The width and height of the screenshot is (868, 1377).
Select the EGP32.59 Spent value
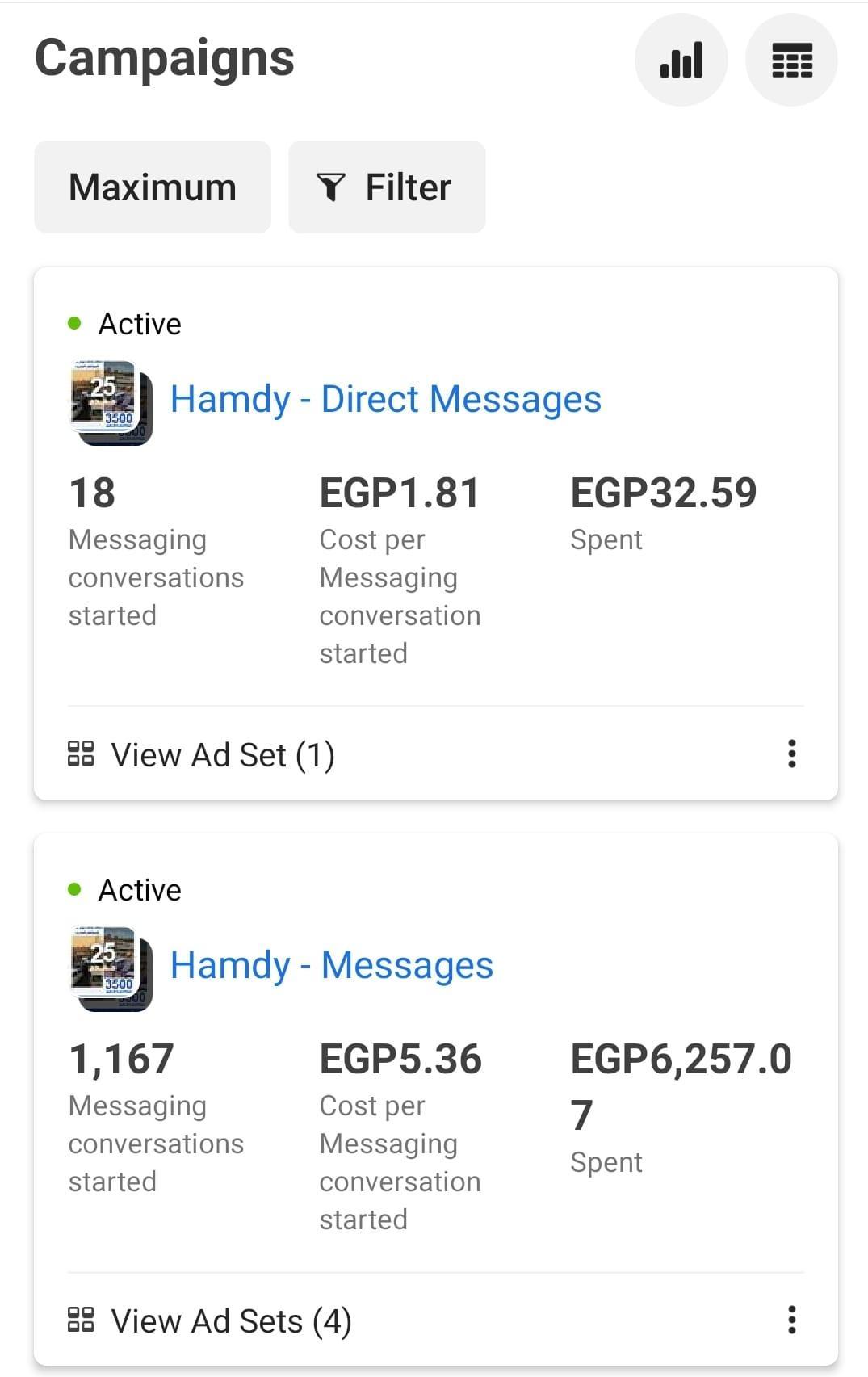pos(663,493)
